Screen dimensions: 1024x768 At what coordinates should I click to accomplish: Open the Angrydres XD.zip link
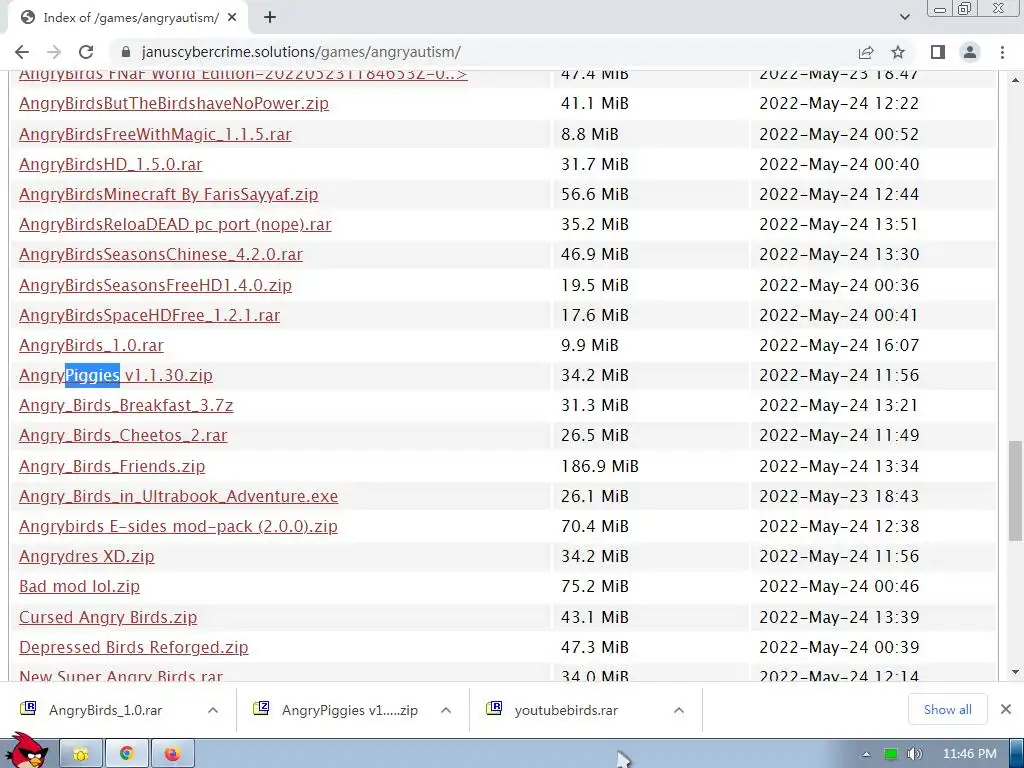tap(86, 556)
